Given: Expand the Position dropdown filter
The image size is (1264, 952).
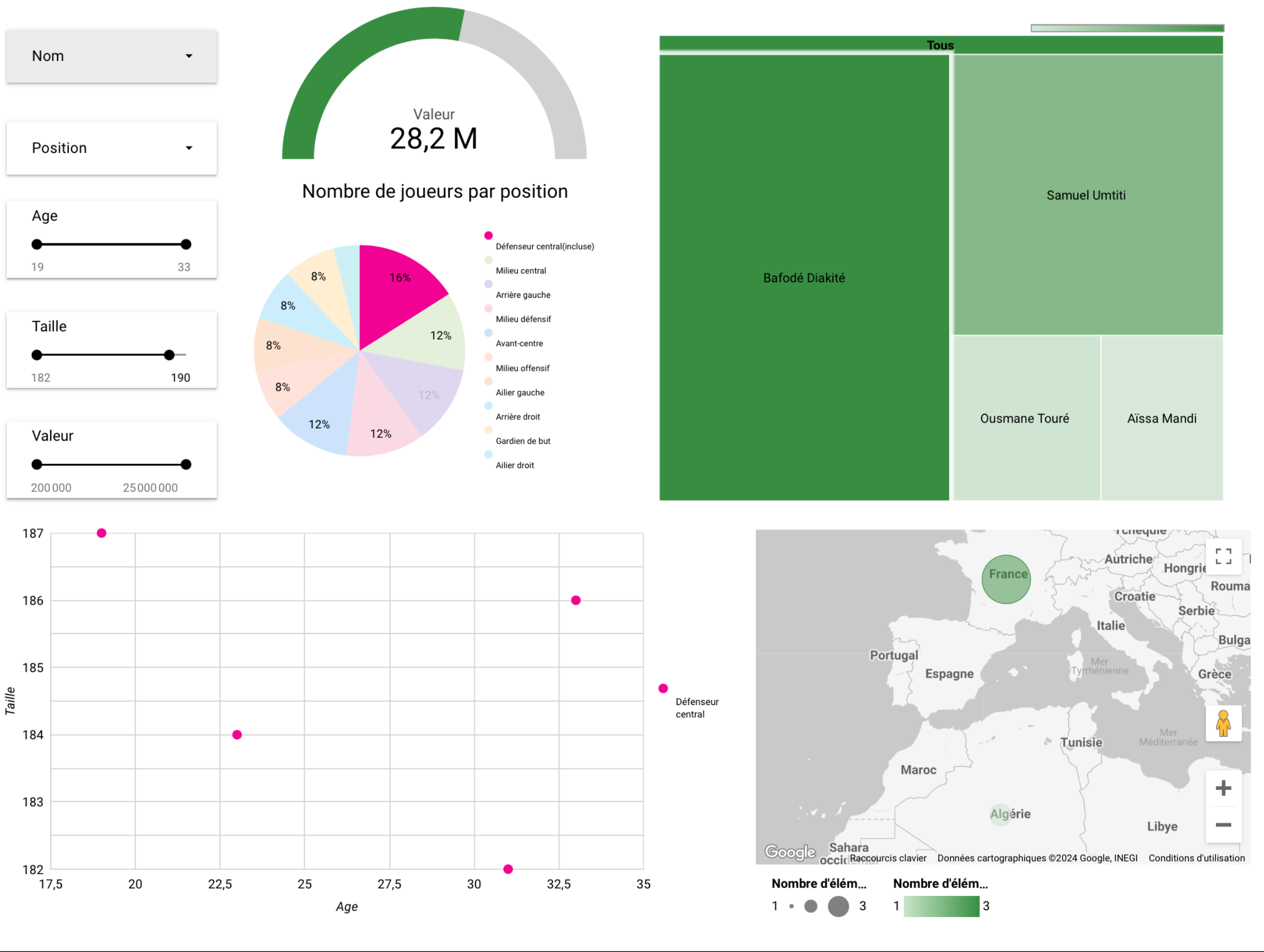Looking at the screenshot, I should click(112, 148).
